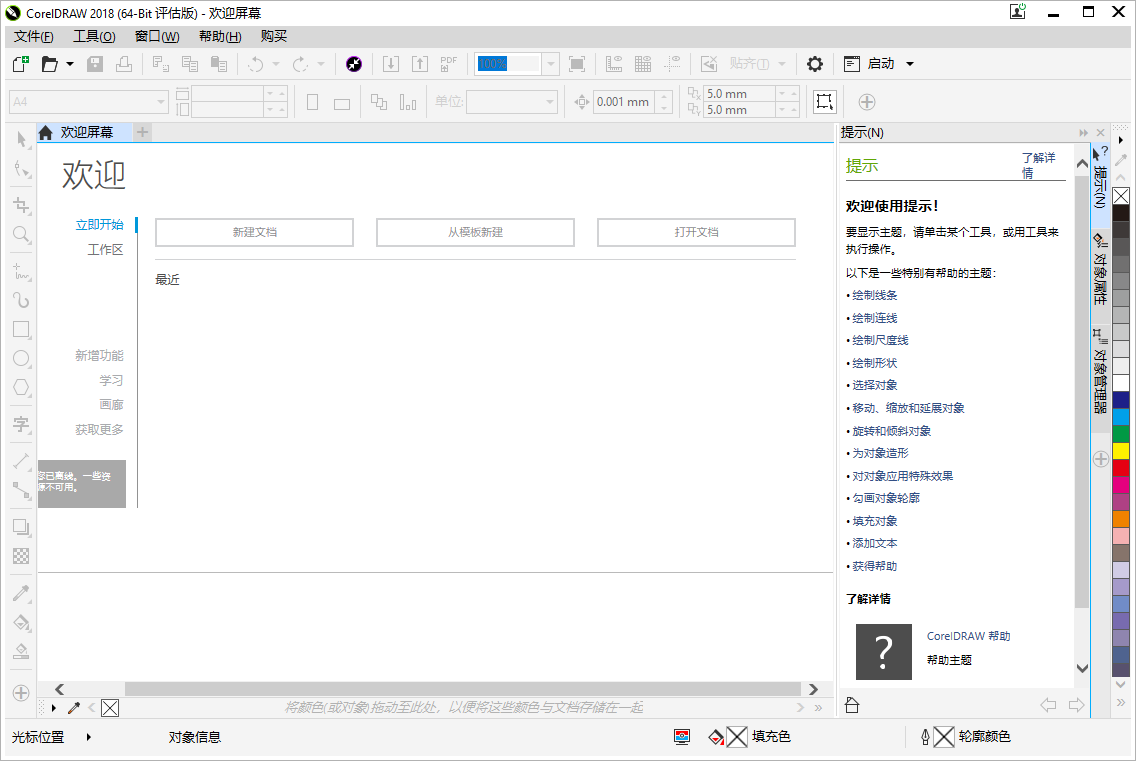This screenshot has height=761, width=1136.
Task: Select the Crop tool
Action: pos(22,205)
